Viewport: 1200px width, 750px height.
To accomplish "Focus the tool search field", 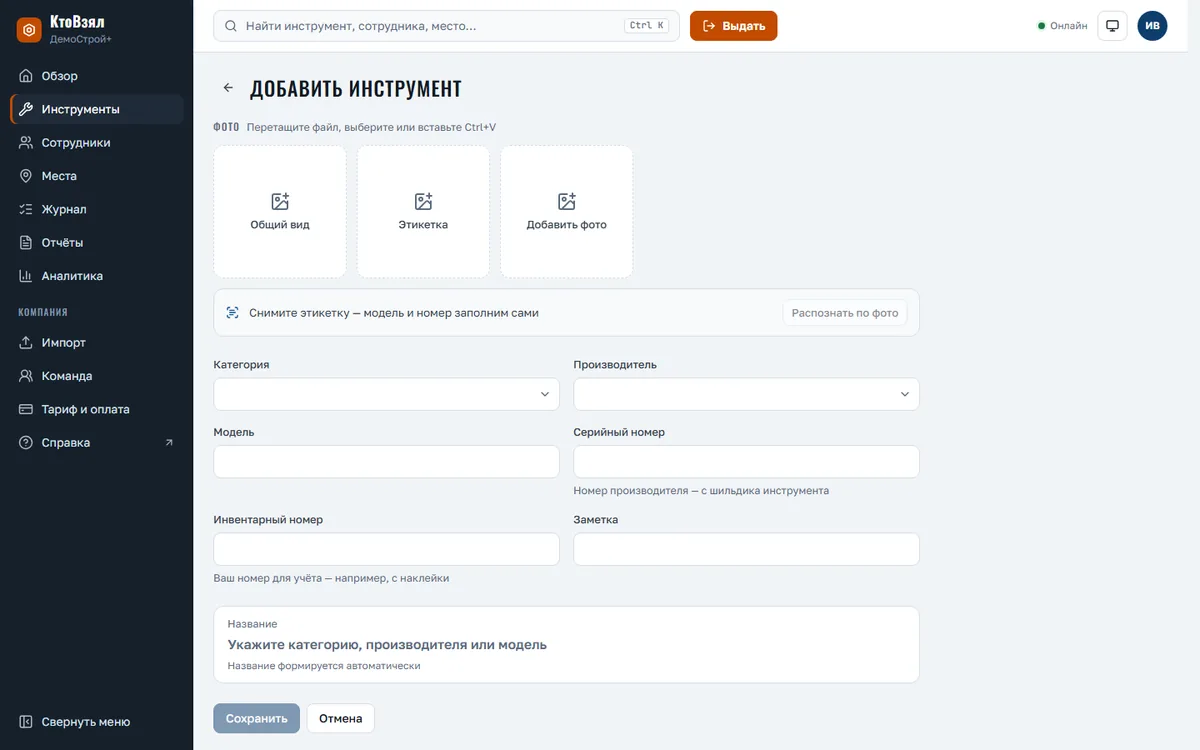I will tap(446, 26).
